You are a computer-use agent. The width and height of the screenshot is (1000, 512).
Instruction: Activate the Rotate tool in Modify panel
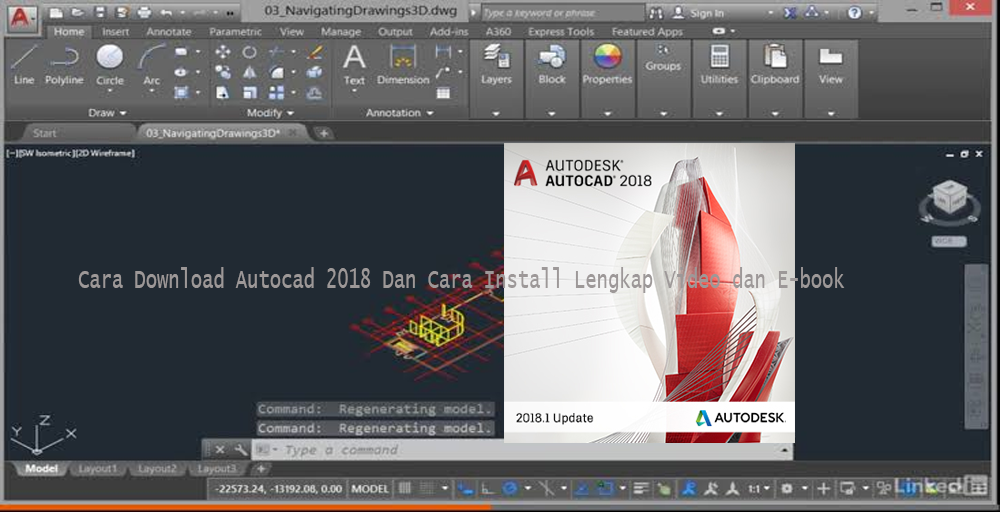[249, 52]
